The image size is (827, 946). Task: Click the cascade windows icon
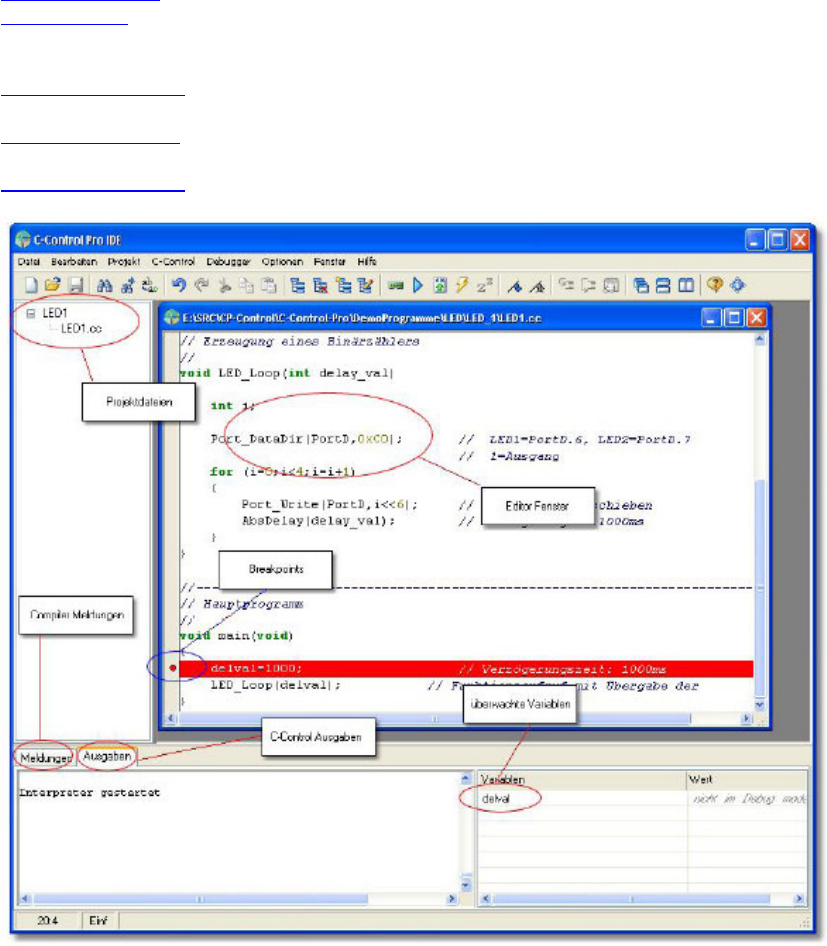[641, 285]
